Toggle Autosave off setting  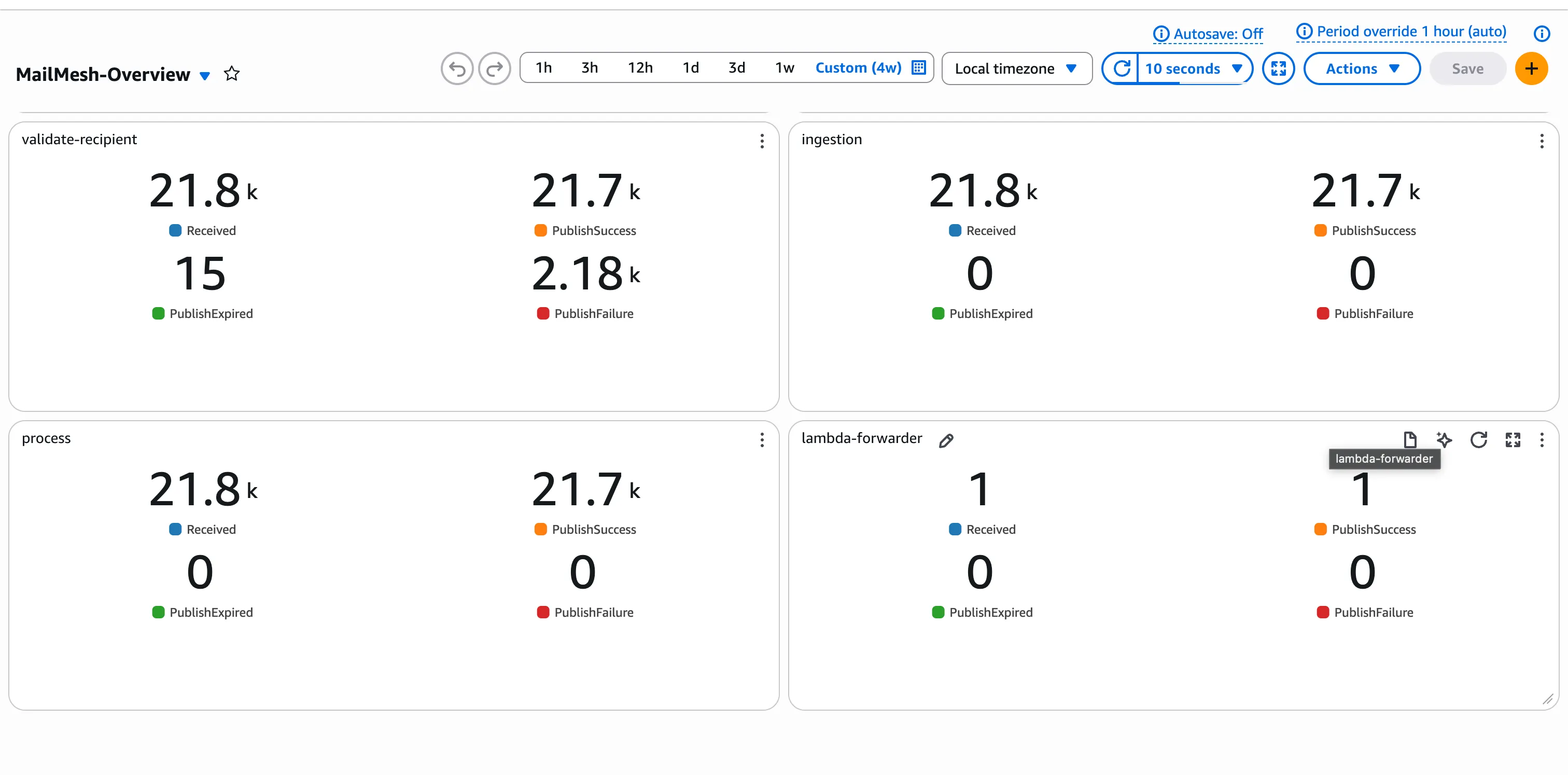[x=1207, y=34]
